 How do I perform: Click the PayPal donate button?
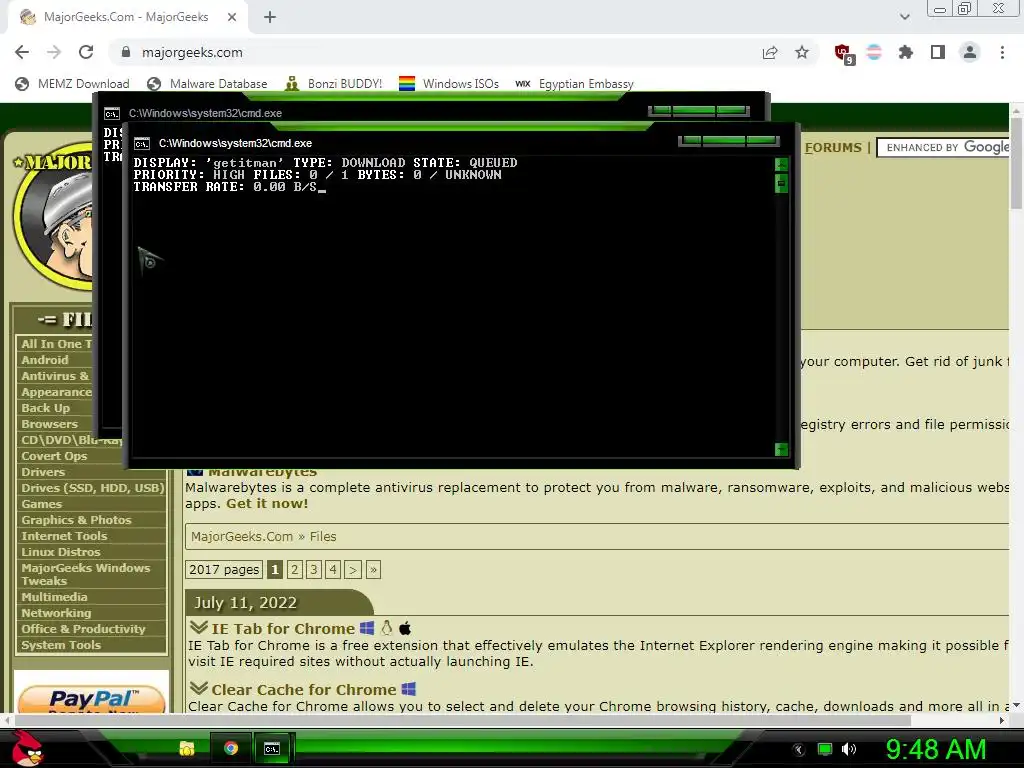click(91, 697)
